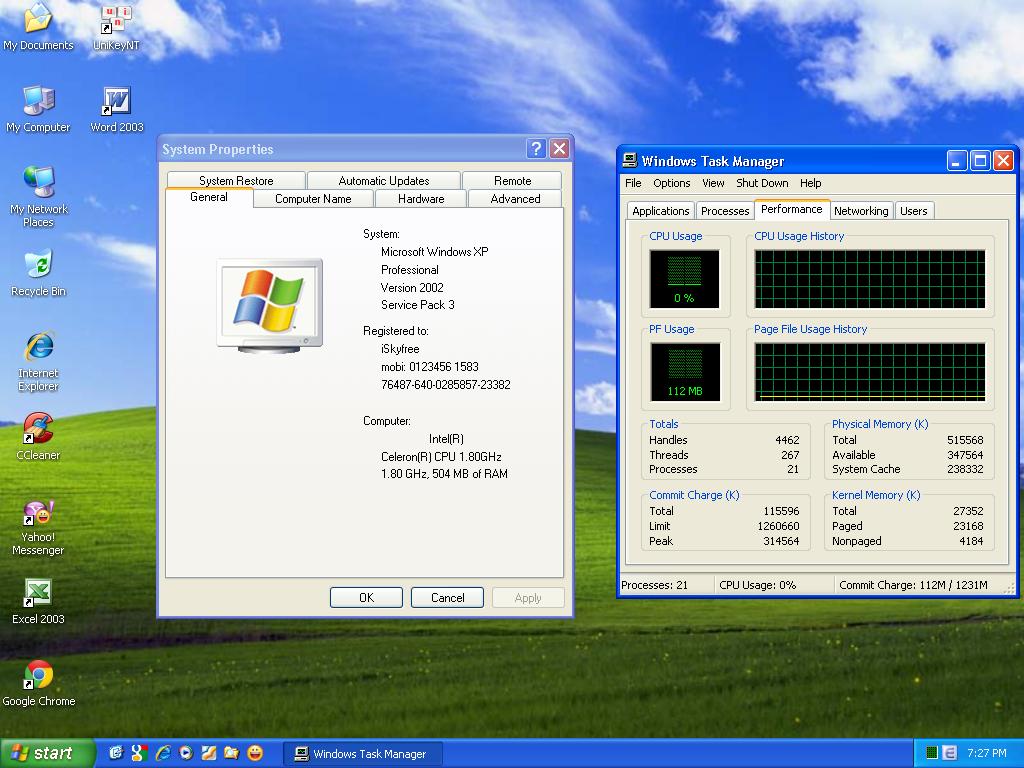Close the Windows Task Manager window
Viewport: 1024px width, 768px height.
[x=1003, y=161]
